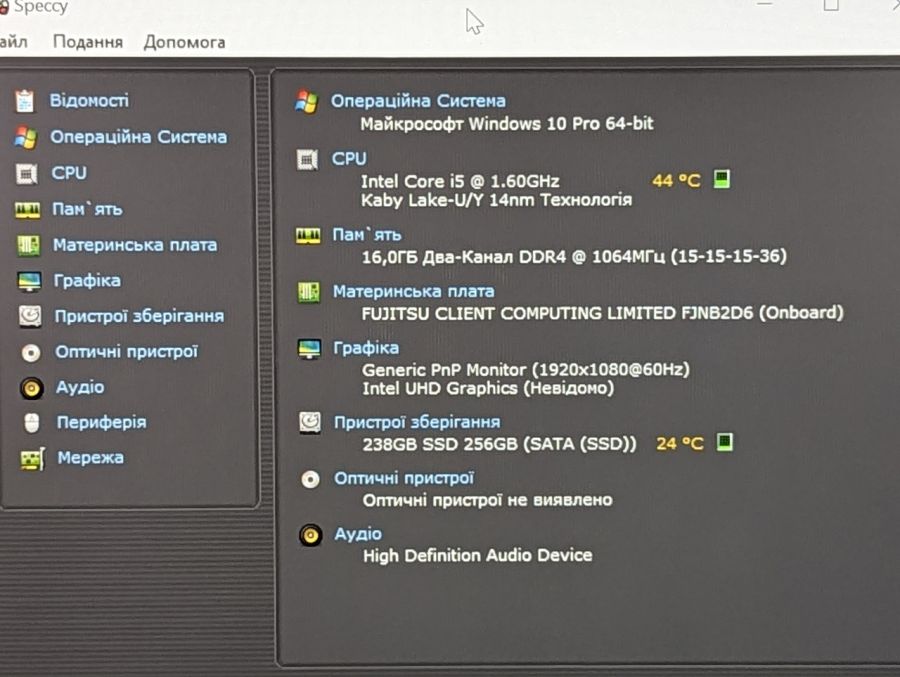Click the Windows flag icon in sidebar
Screen dimensions: 900x677
pyautogui.click(x=26, y=138)
